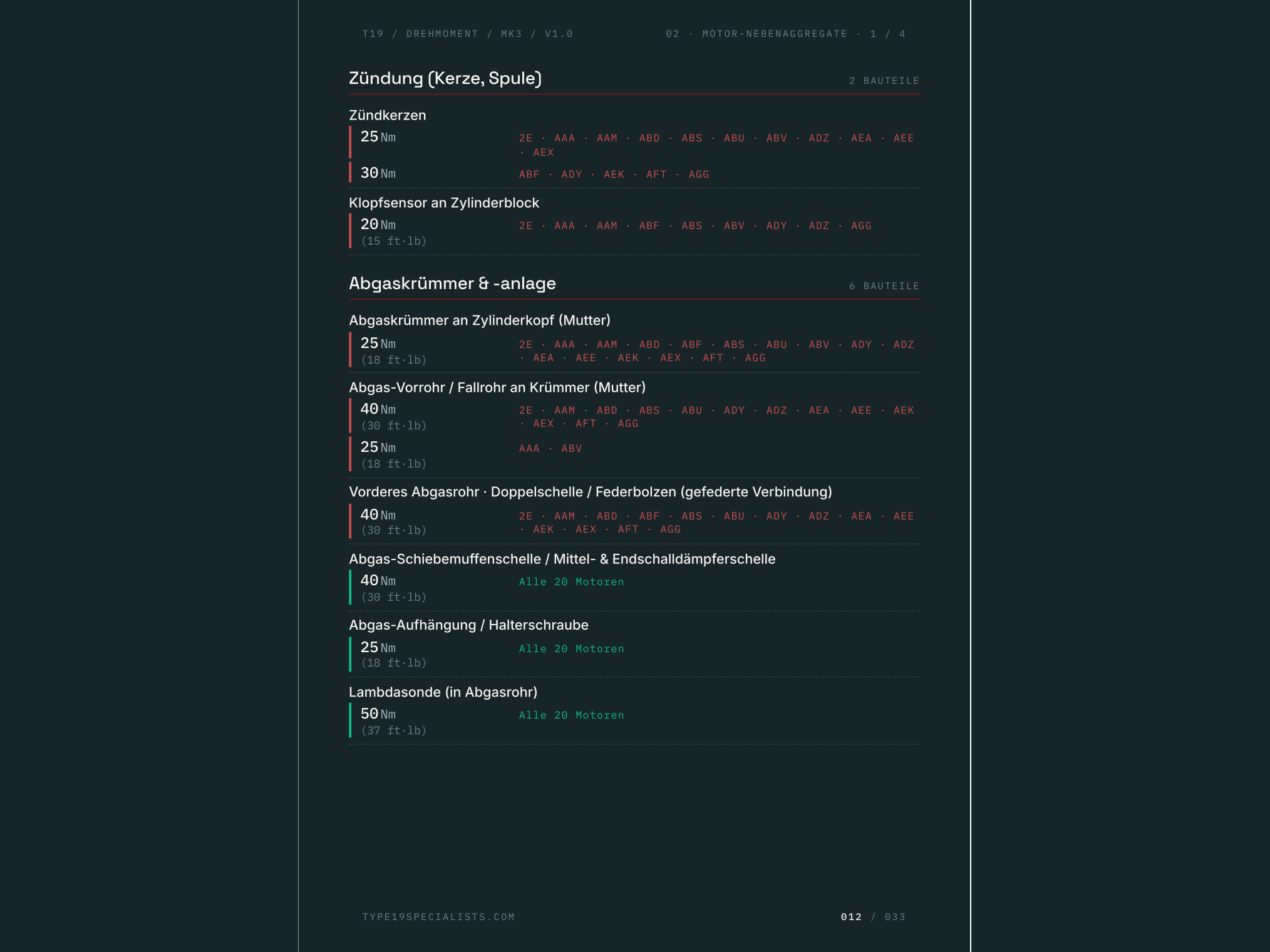
Task: Select the page number 012 indicator
Action: coord(851,917)
